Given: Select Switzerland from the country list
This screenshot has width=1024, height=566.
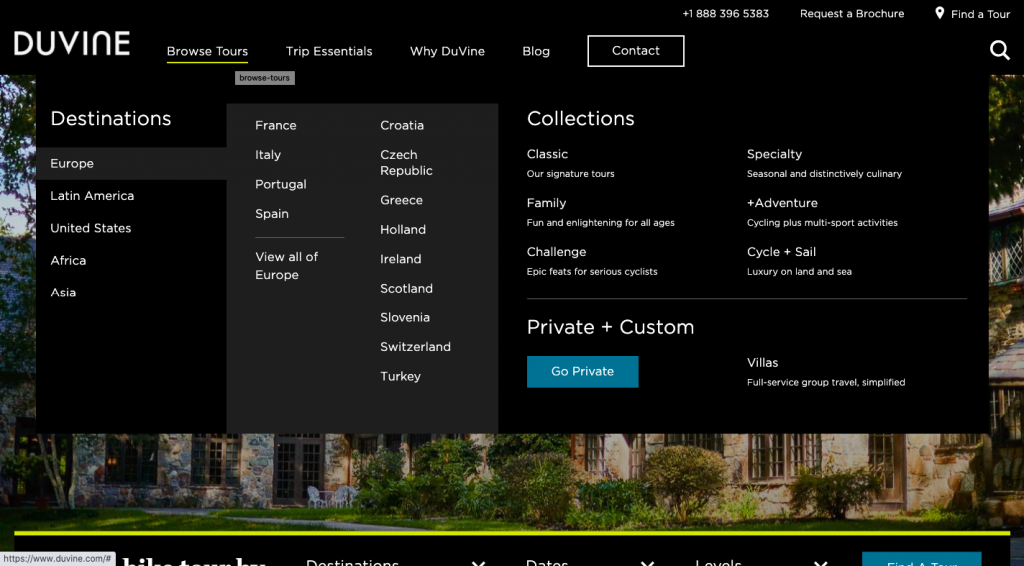Looking at the screenshot, I should [415, 347].
